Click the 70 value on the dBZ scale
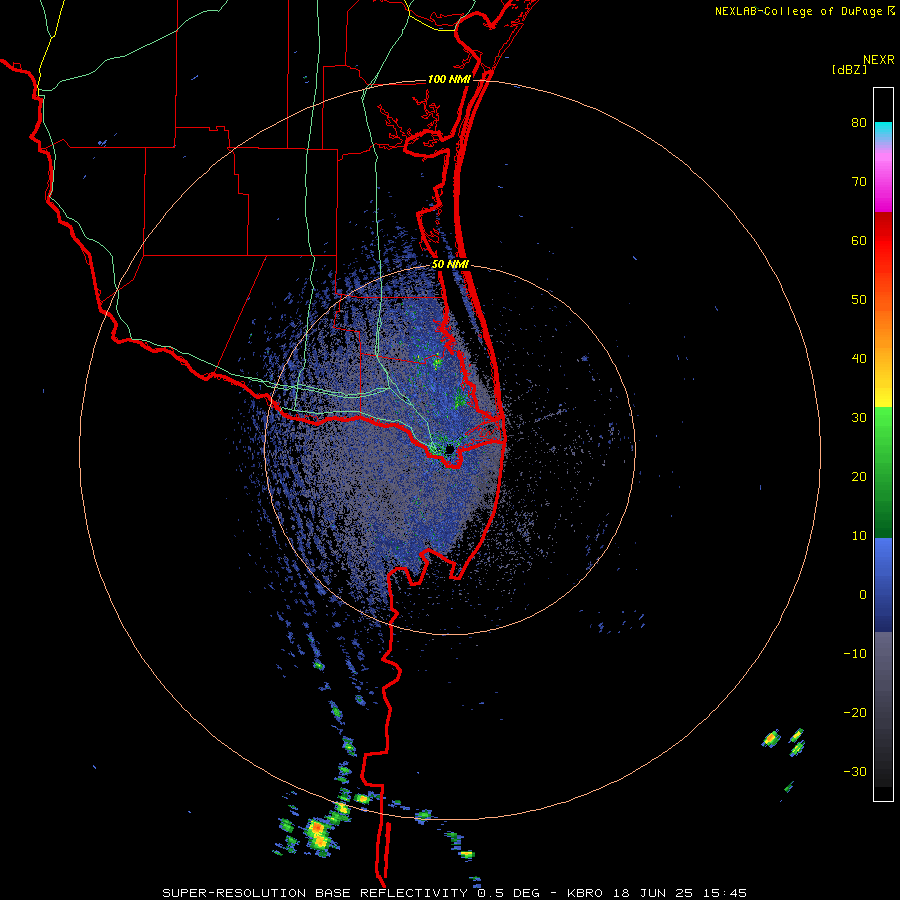The width and height of the screenshot is (900, 900). point(859,182)
